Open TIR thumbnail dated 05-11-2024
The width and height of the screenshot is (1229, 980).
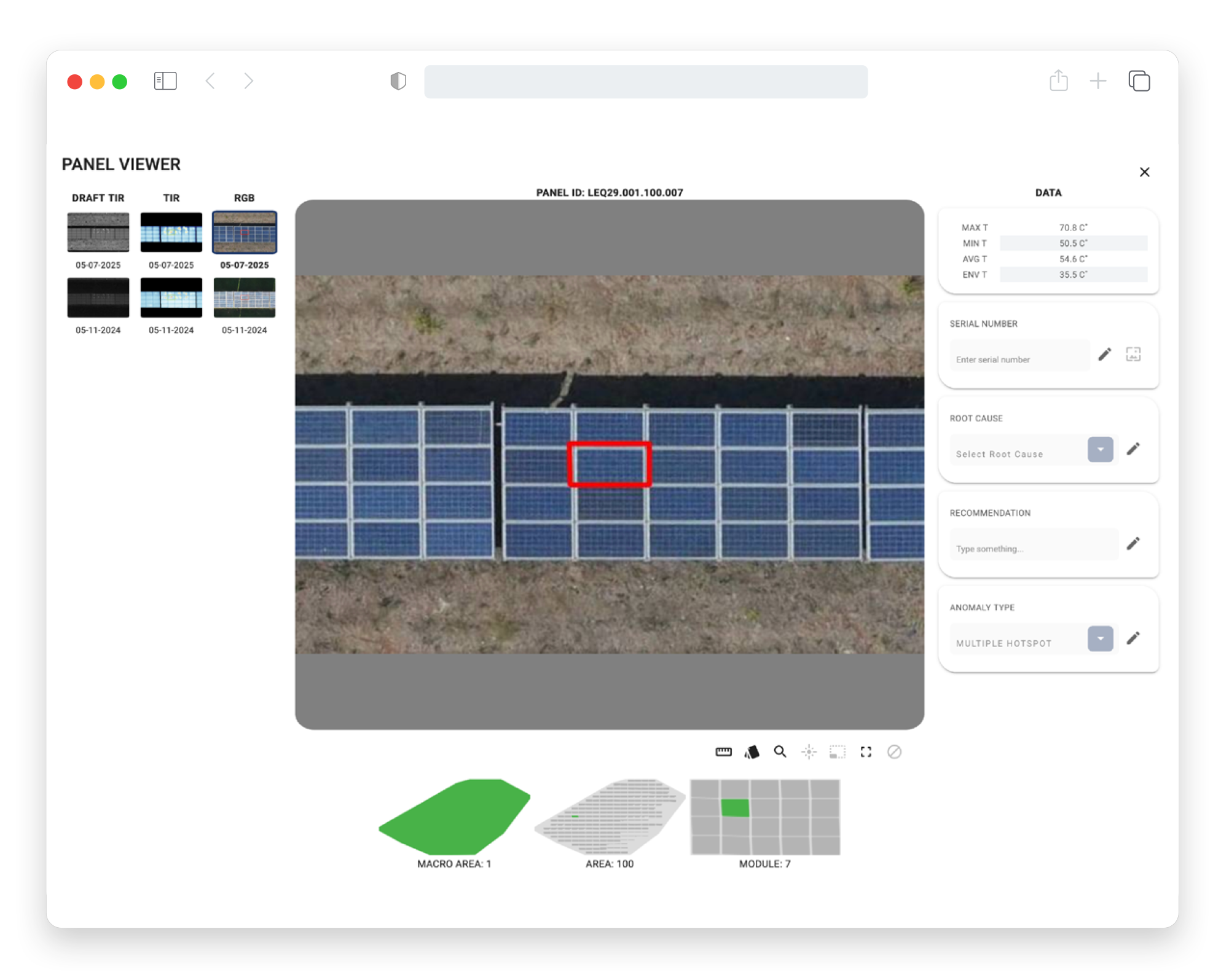pyautogui.click(x=171, y=297)
